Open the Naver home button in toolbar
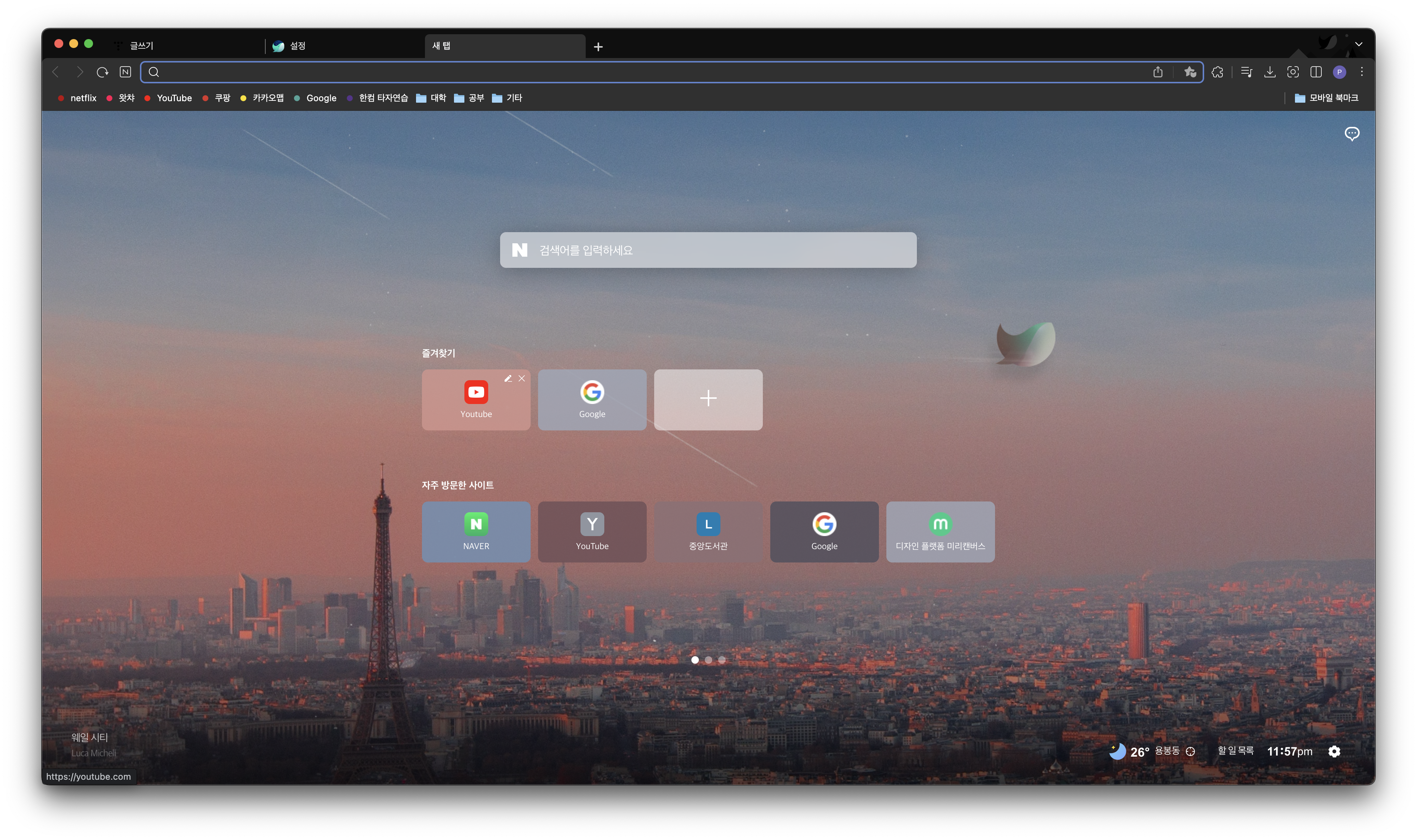This screenshot has height=840, width=1417. coord(126,72)
